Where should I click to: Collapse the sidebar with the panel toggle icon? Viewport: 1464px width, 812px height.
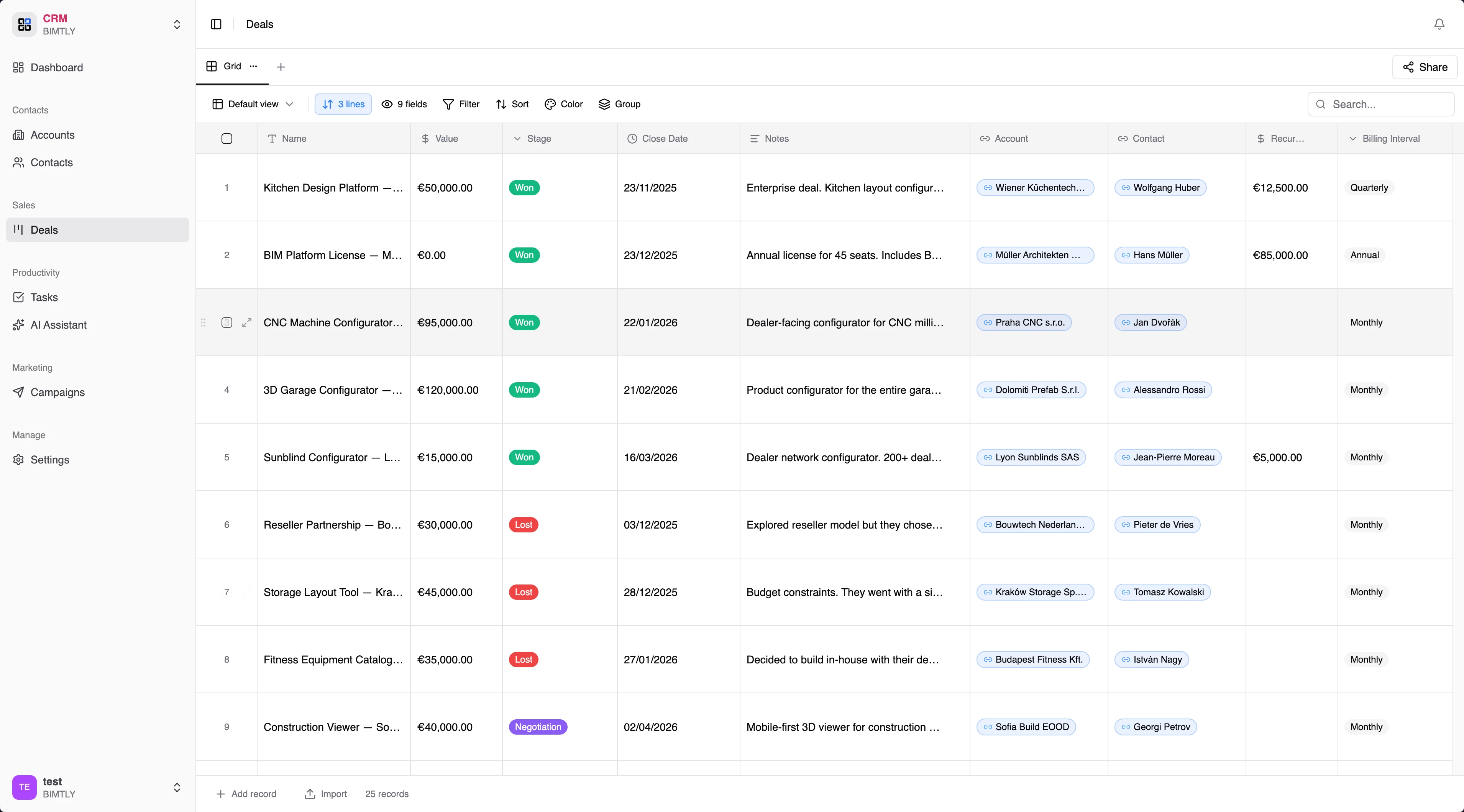(x=216, y=25)
